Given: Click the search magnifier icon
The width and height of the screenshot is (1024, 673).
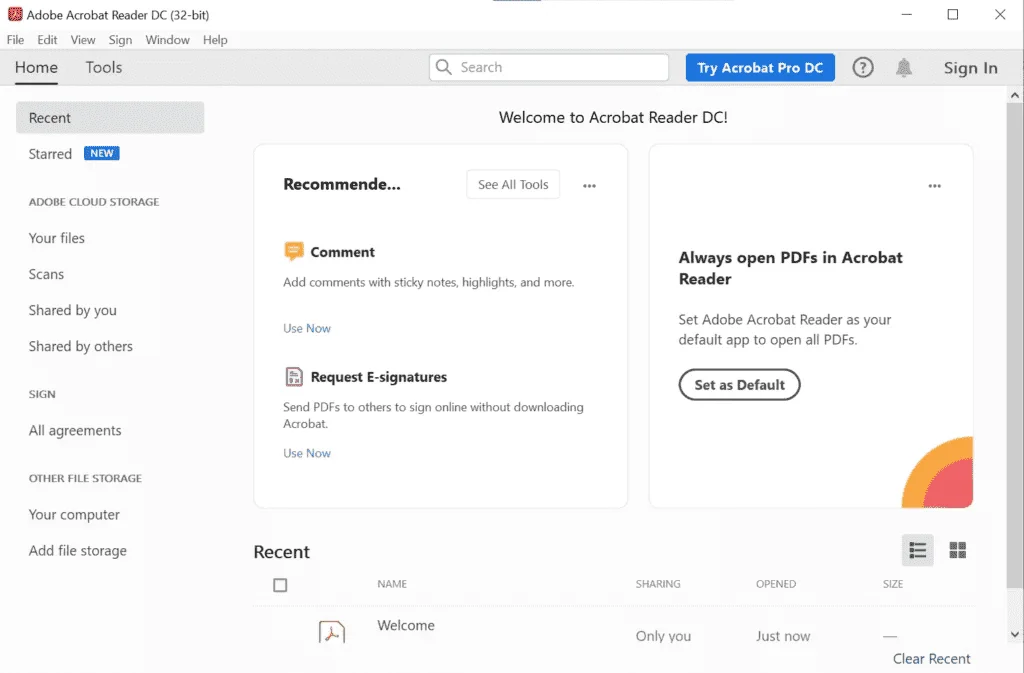Looking at the screenshot, I should 443,67.
